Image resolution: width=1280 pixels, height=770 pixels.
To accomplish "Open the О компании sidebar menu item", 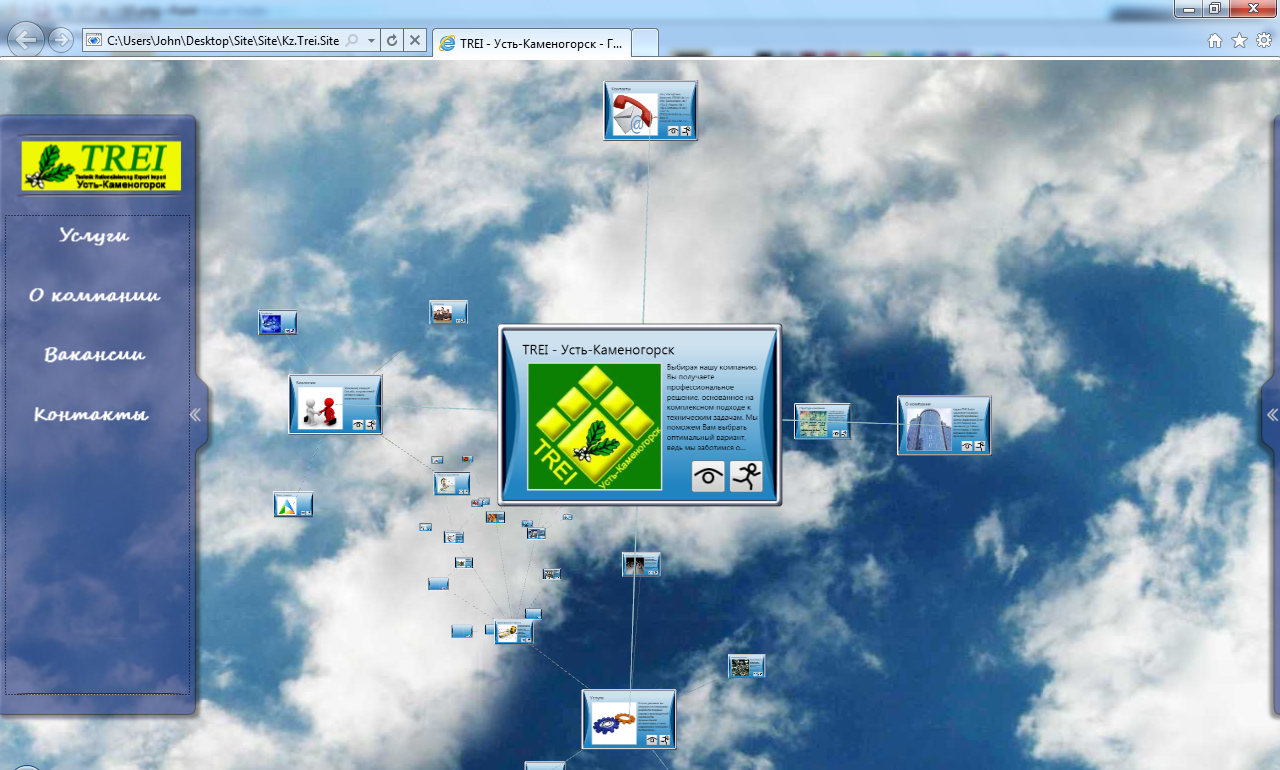I will (x=94, y=295).
